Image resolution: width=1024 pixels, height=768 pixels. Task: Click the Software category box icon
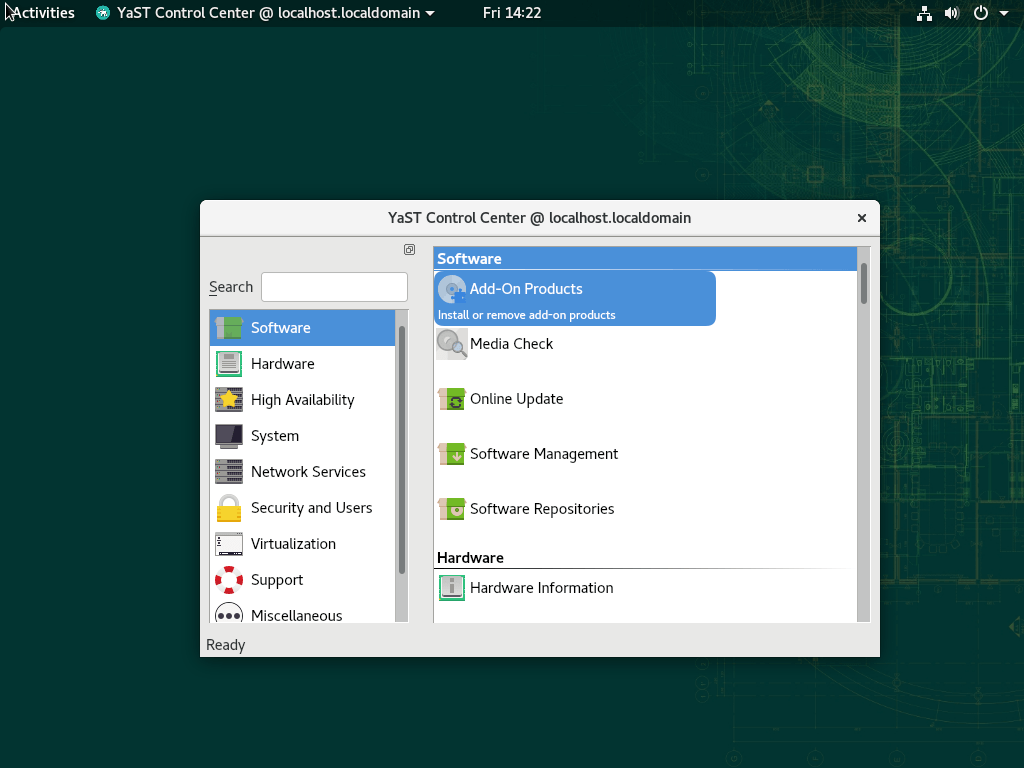pos(229,328)
